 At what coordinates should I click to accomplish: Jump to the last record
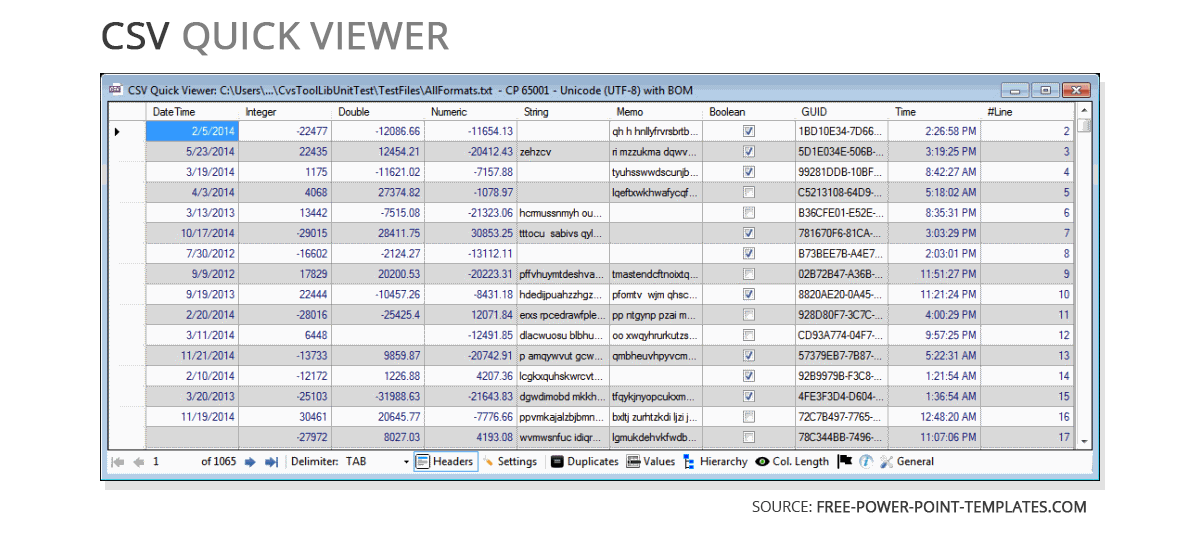click(x=270, y=462)
